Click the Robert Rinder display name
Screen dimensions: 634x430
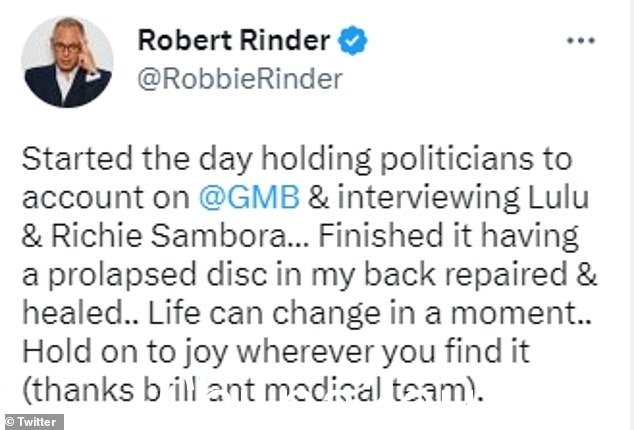(x=234, y=40)
